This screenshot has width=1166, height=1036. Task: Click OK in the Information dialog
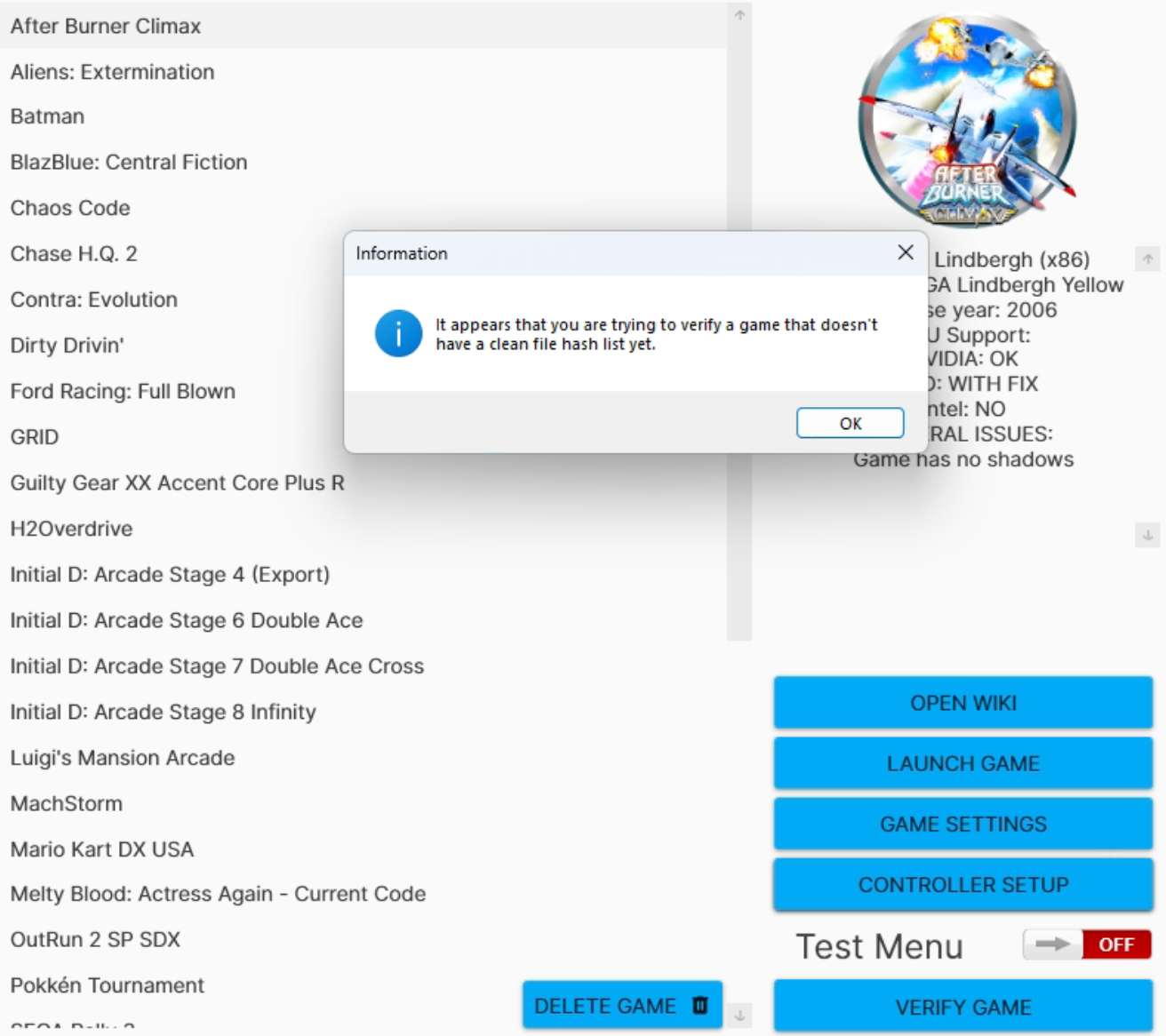[850, 423]
